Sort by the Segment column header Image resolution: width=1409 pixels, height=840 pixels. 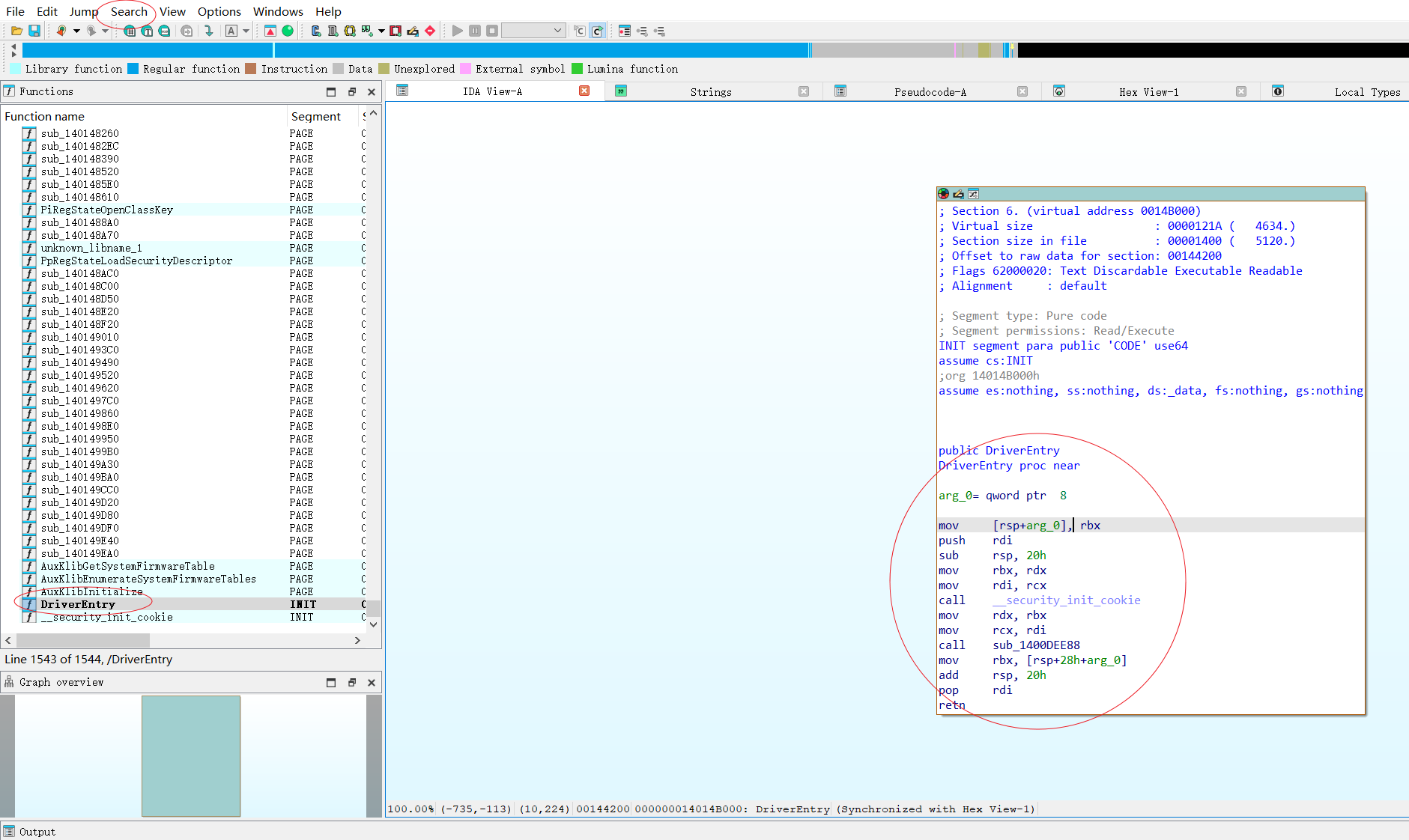click(322, 116)
